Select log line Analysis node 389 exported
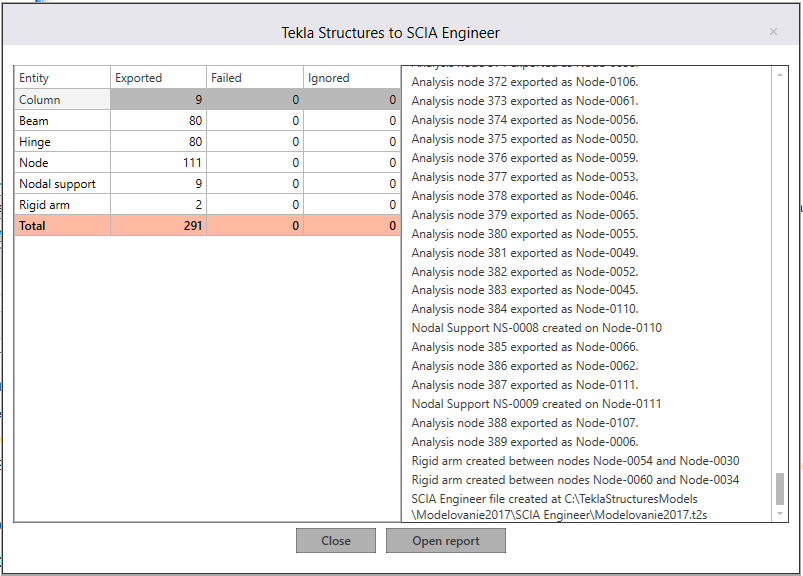The height and width of the screenshot is (576, 803). [x=525, y=442]
